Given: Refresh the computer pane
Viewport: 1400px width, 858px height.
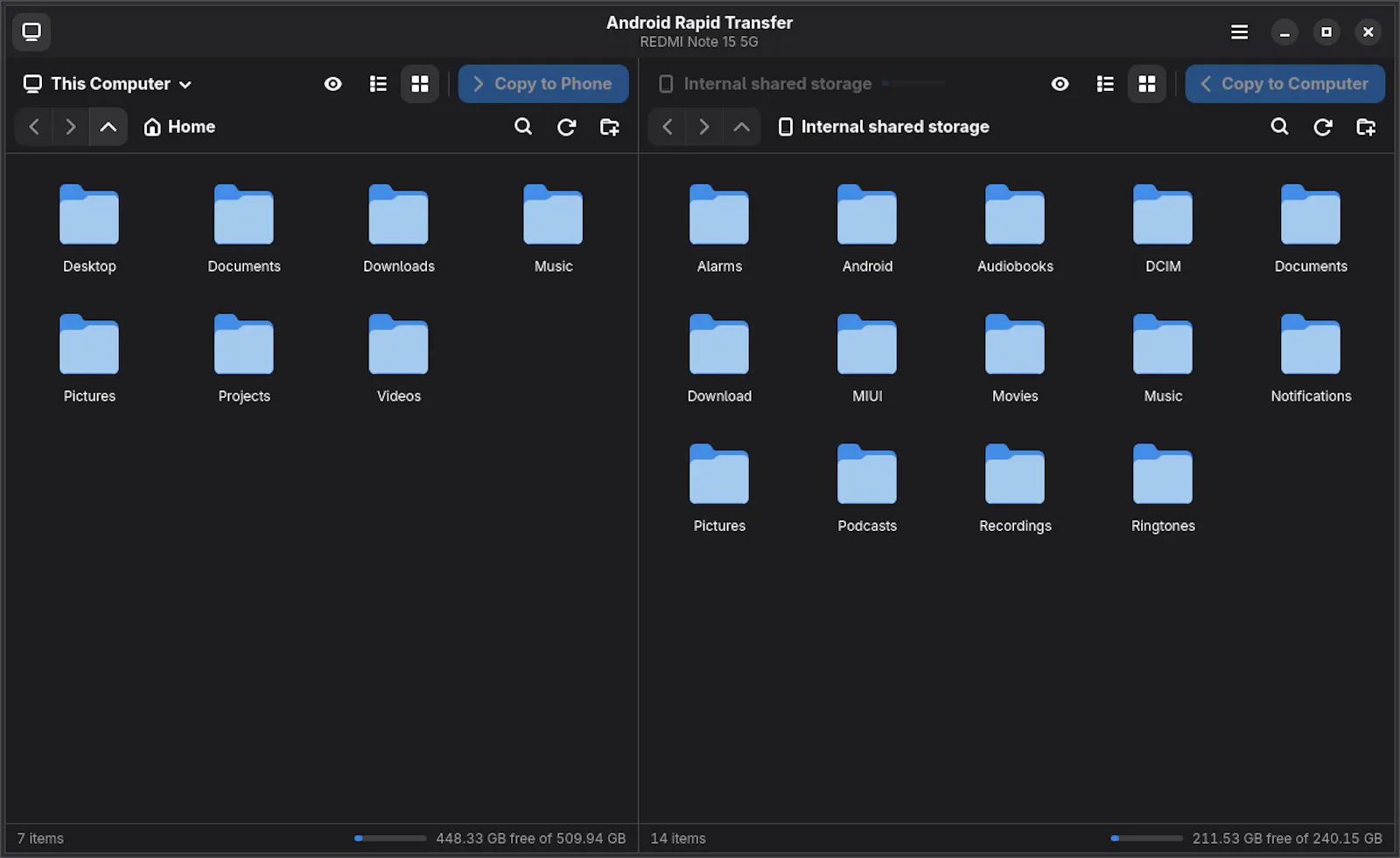Looking at the screenshot, I should point(567,127).
